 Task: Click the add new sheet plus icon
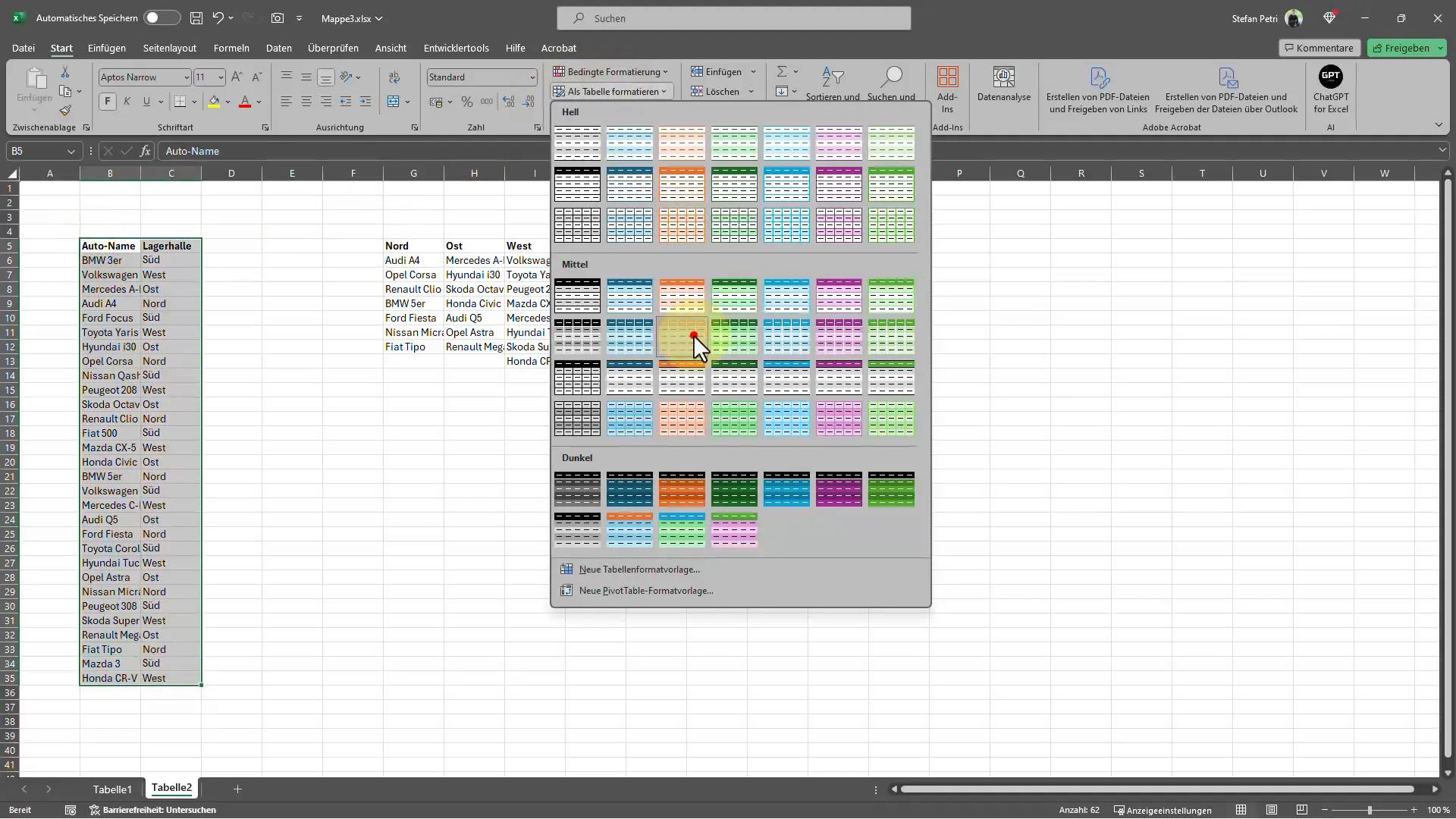tap(237, 789)
